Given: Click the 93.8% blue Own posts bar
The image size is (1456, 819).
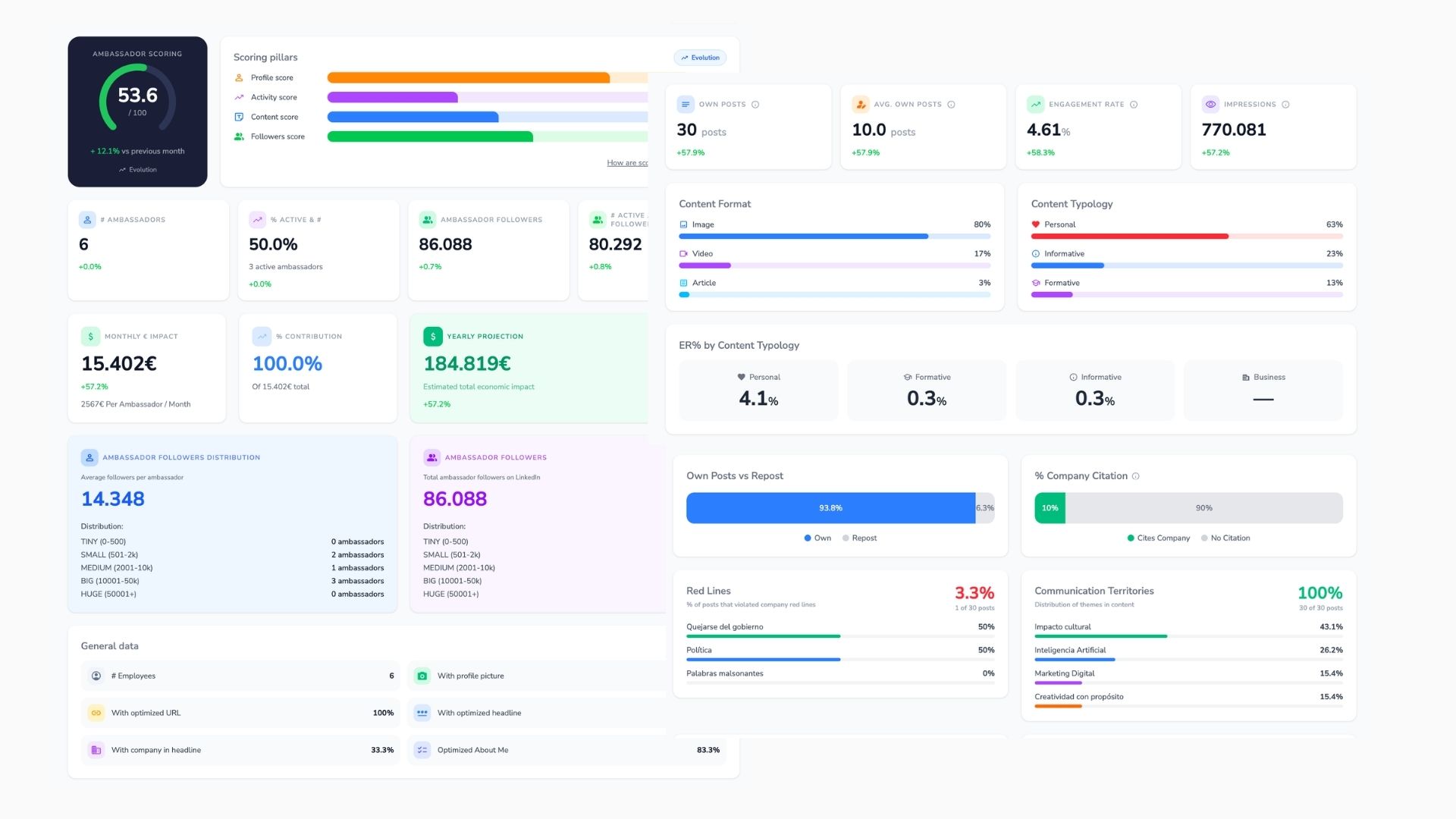Looking at the screenshot, I should click(830, 508).
